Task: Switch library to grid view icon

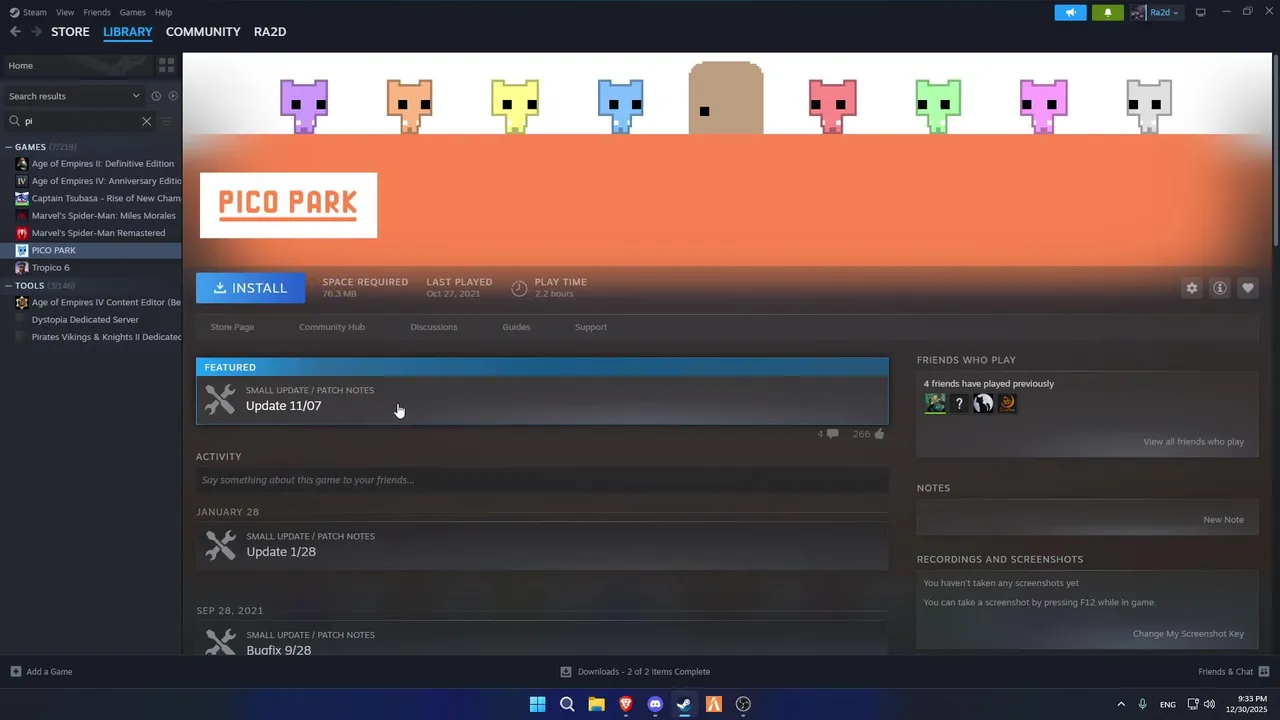Action: pos(166,65)
